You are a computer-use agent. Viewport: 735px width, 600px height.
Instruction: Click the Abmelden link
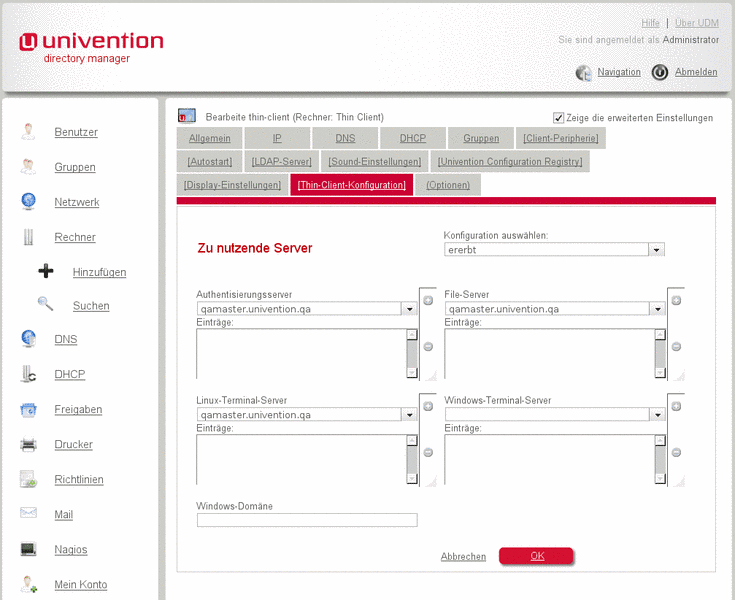click(696, 72)
